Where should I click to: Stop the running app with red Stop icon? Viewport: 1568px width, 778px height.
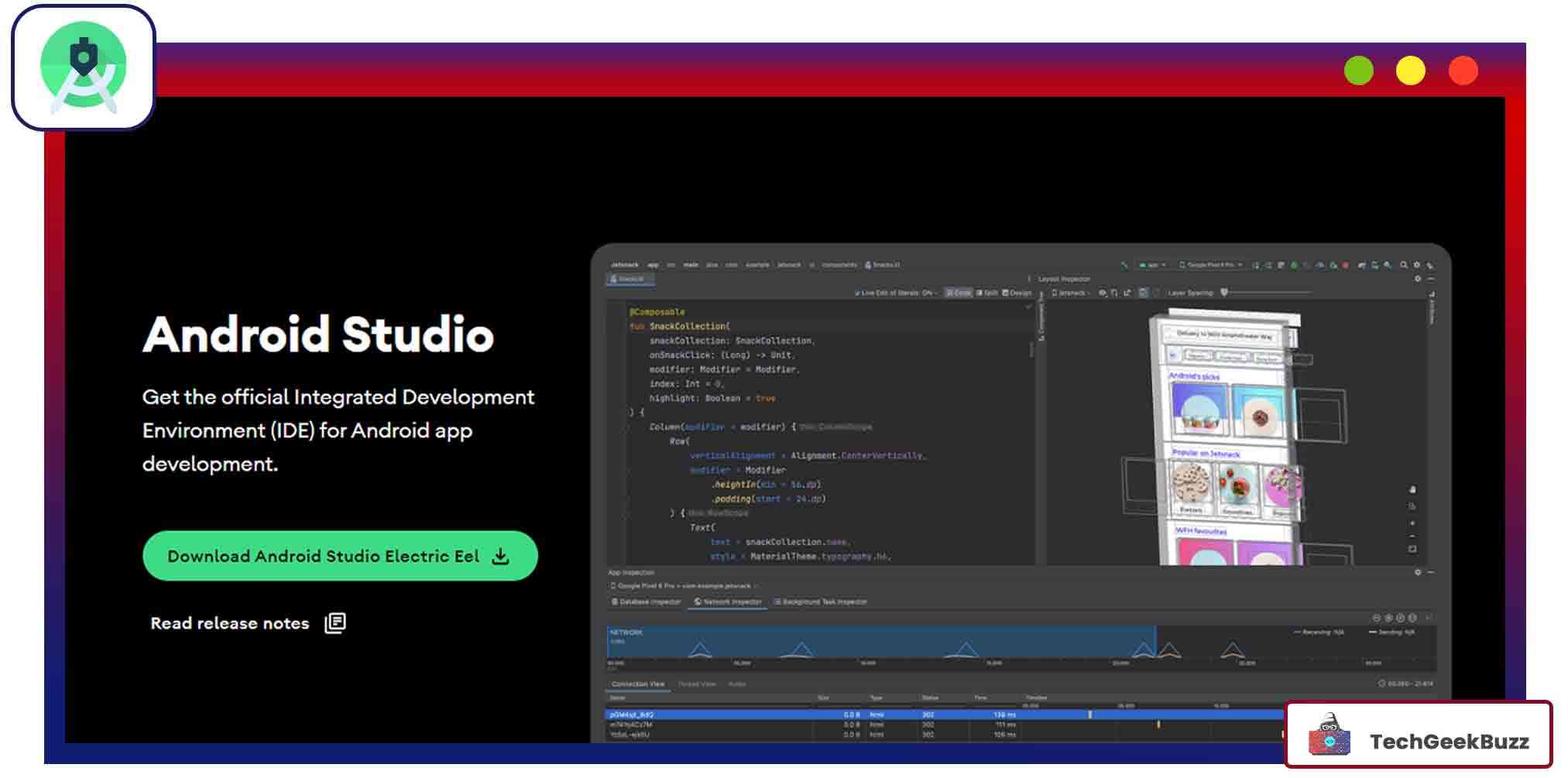(x=1346, y=266)
